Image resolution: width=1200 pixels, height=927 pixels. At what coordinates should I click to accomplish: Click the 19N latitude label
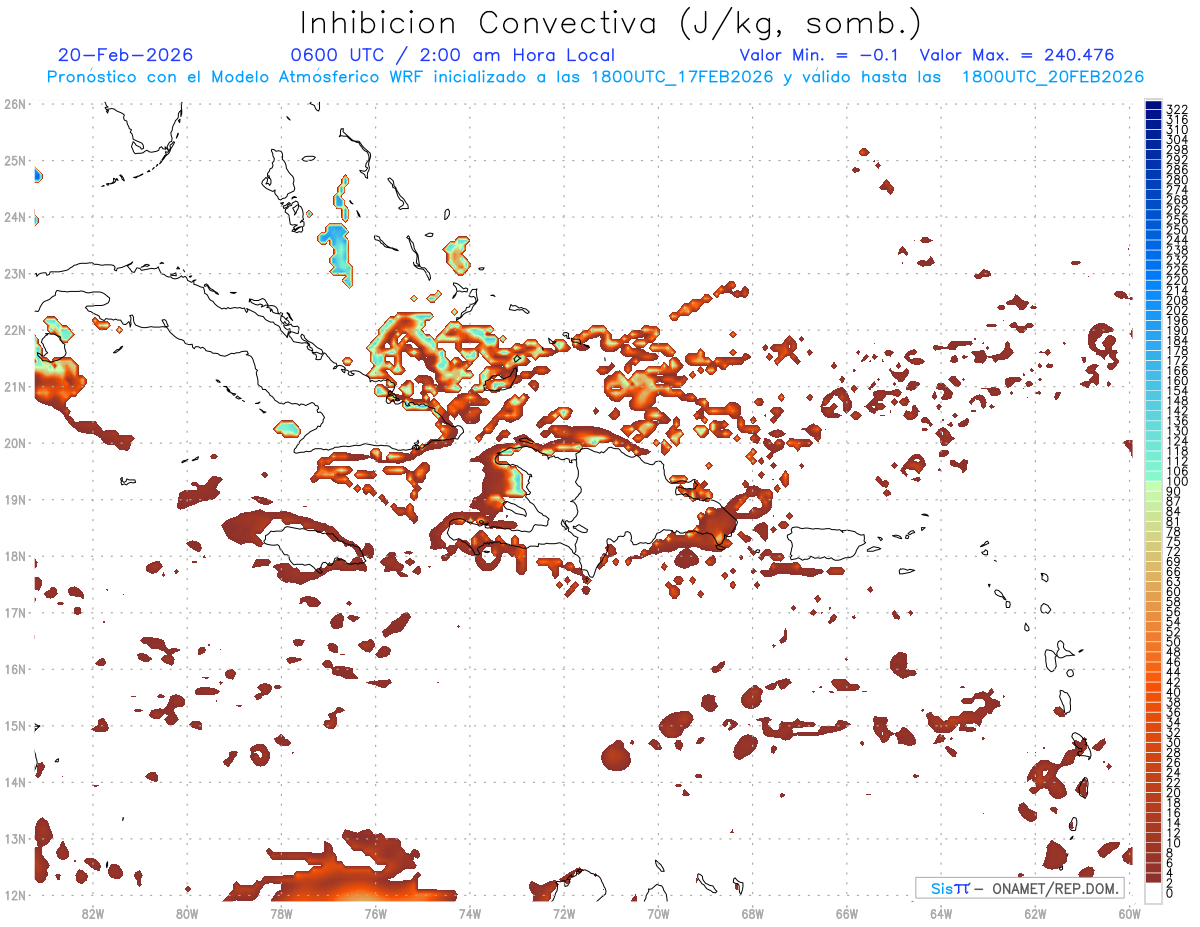(x=15, y=499)
